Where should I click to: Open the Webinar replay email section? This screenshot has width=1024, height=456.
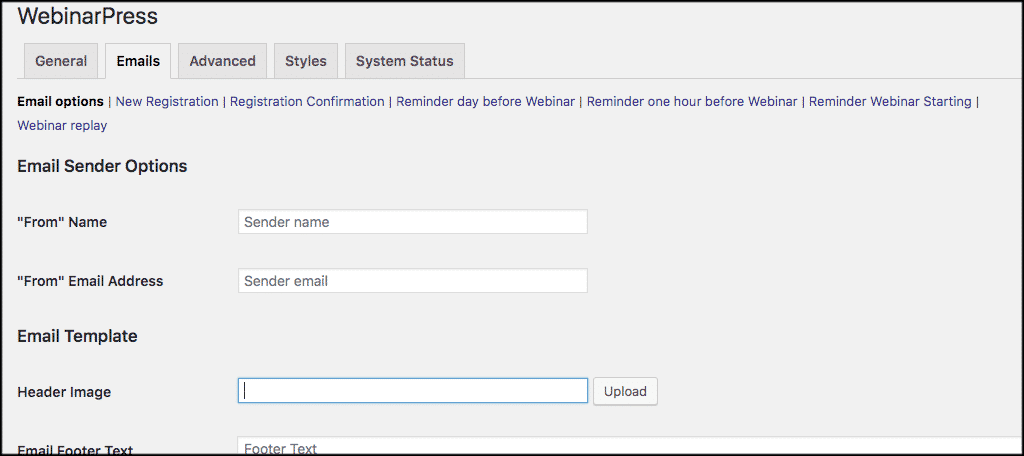click(62, 125)
